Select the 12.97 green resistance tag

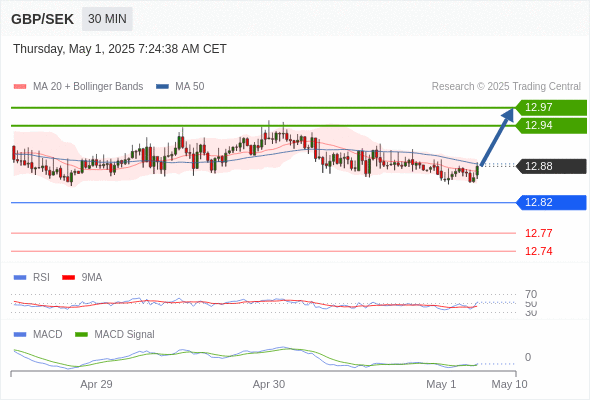(x=551, y=108)
